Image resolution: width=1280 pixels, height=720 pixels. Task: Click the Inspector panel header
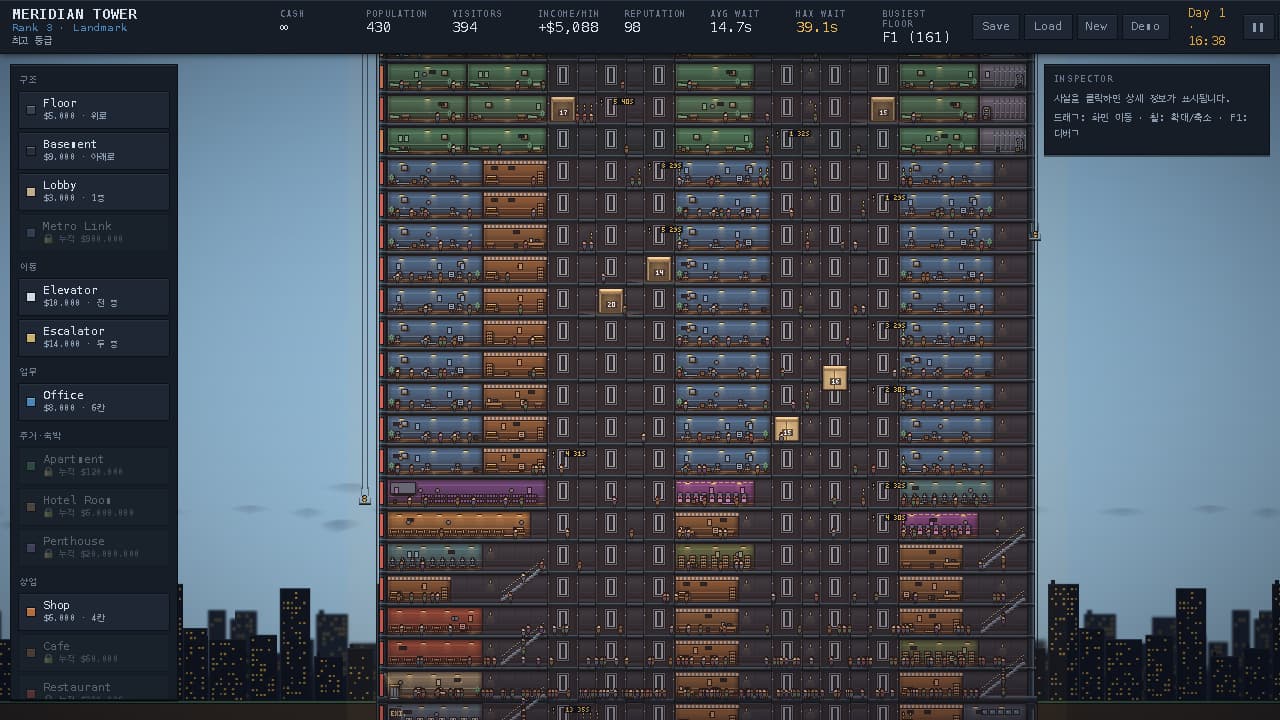(x=1083, y=78)
